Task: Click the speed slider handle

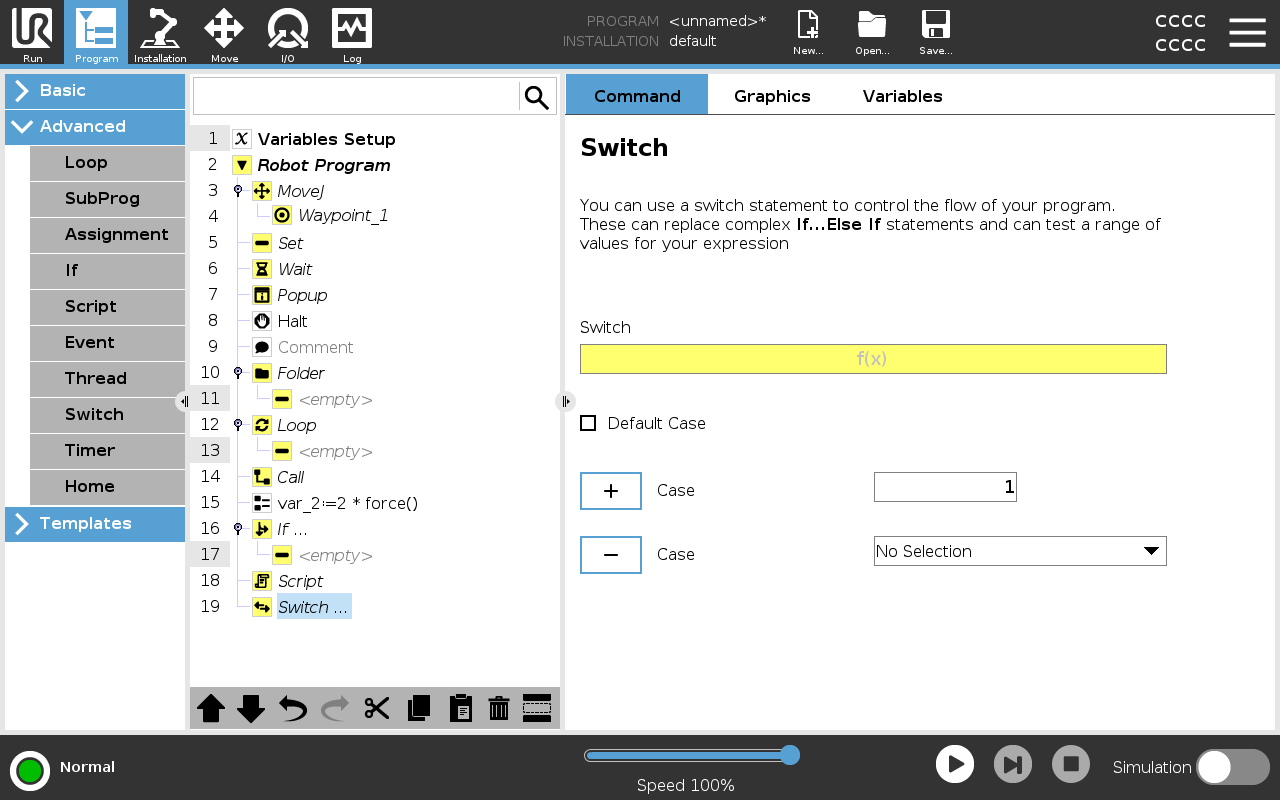Action: pyautogui.click(x=789, y=755)
